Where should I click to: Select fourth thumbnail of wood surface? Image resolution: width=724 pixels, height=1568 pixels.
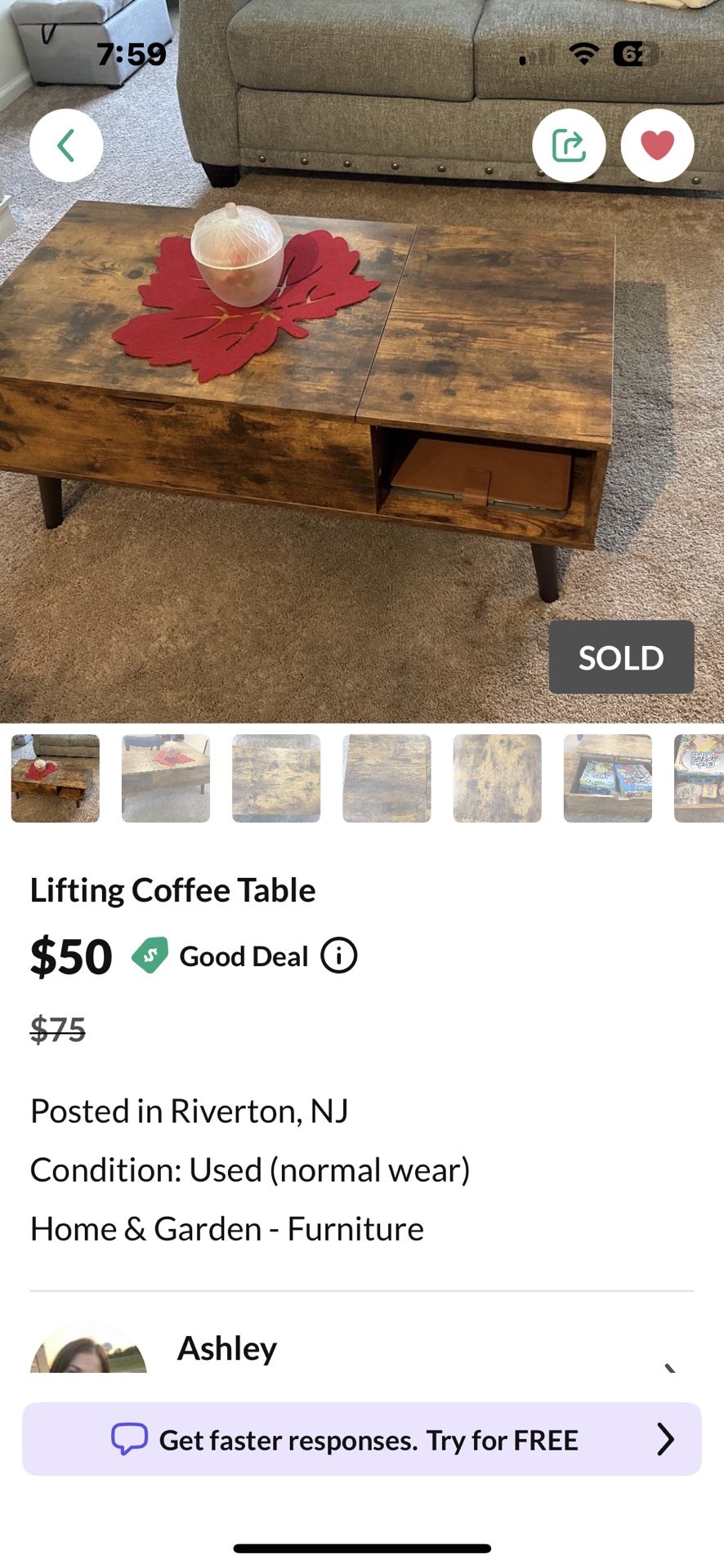point(387,778)
